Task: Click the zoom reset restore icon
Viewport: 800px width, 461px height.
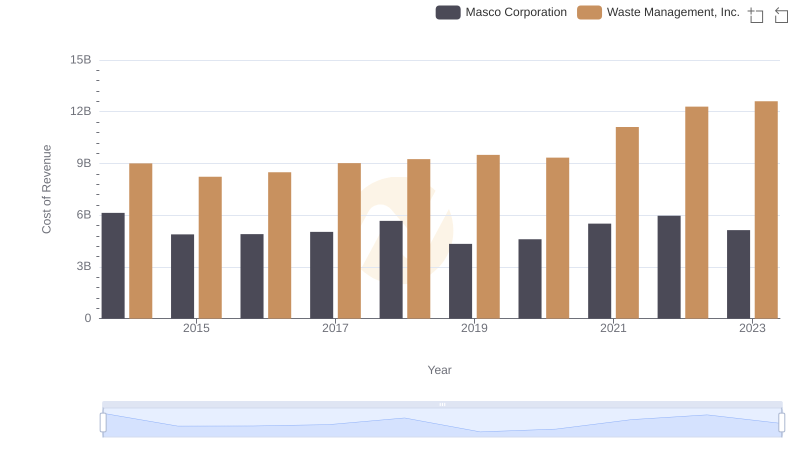Action: 781,15
